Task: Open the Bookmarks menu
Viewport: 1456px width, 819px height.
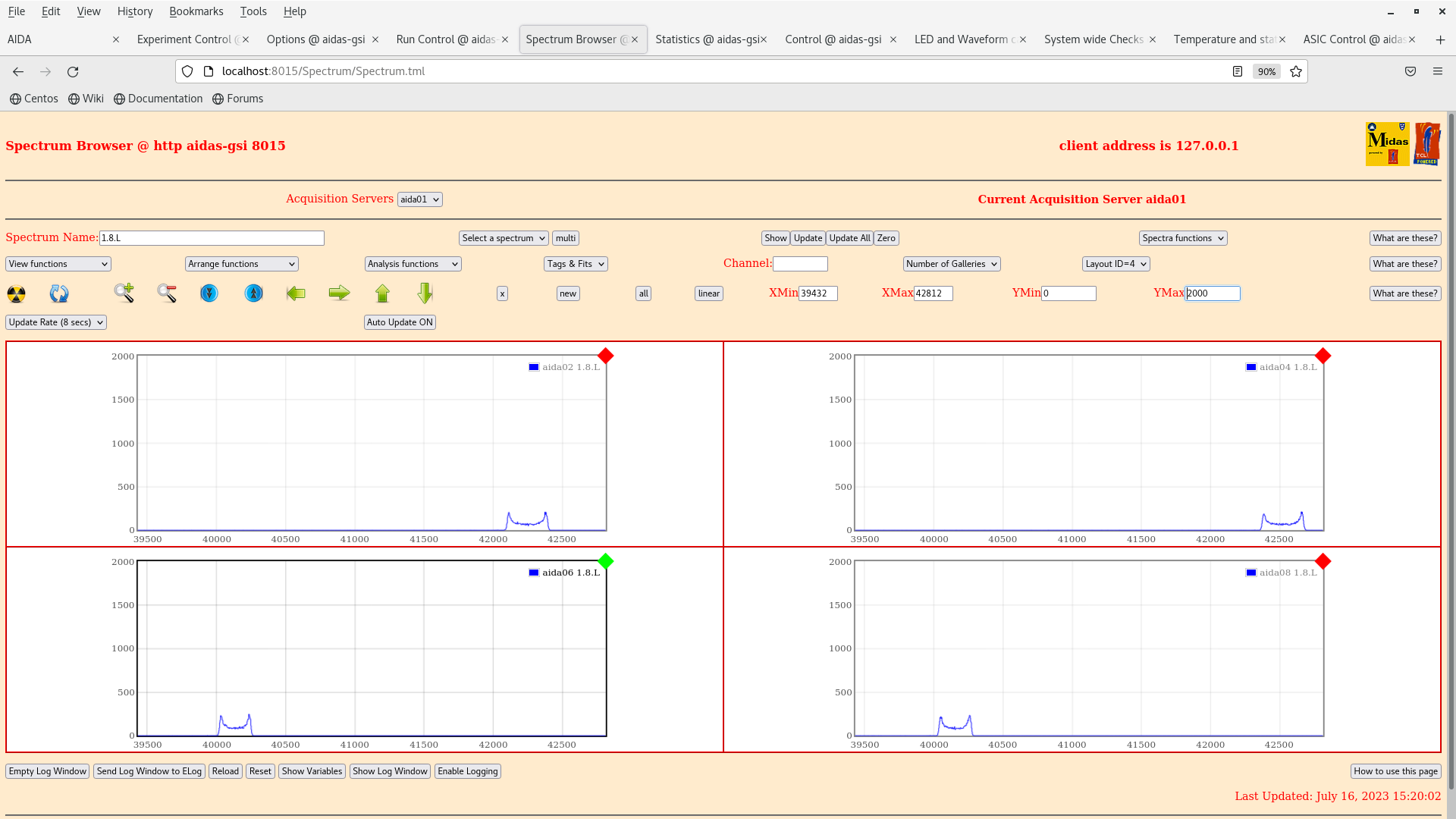Action: [x=196, y=11]
